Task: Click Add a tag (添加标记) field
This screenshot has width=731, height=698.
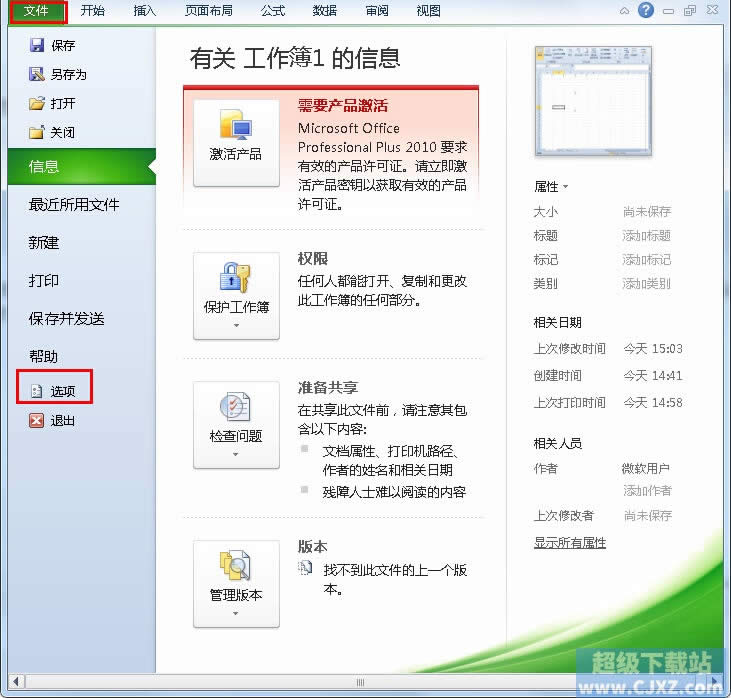Action: click(x=646, y=260)
